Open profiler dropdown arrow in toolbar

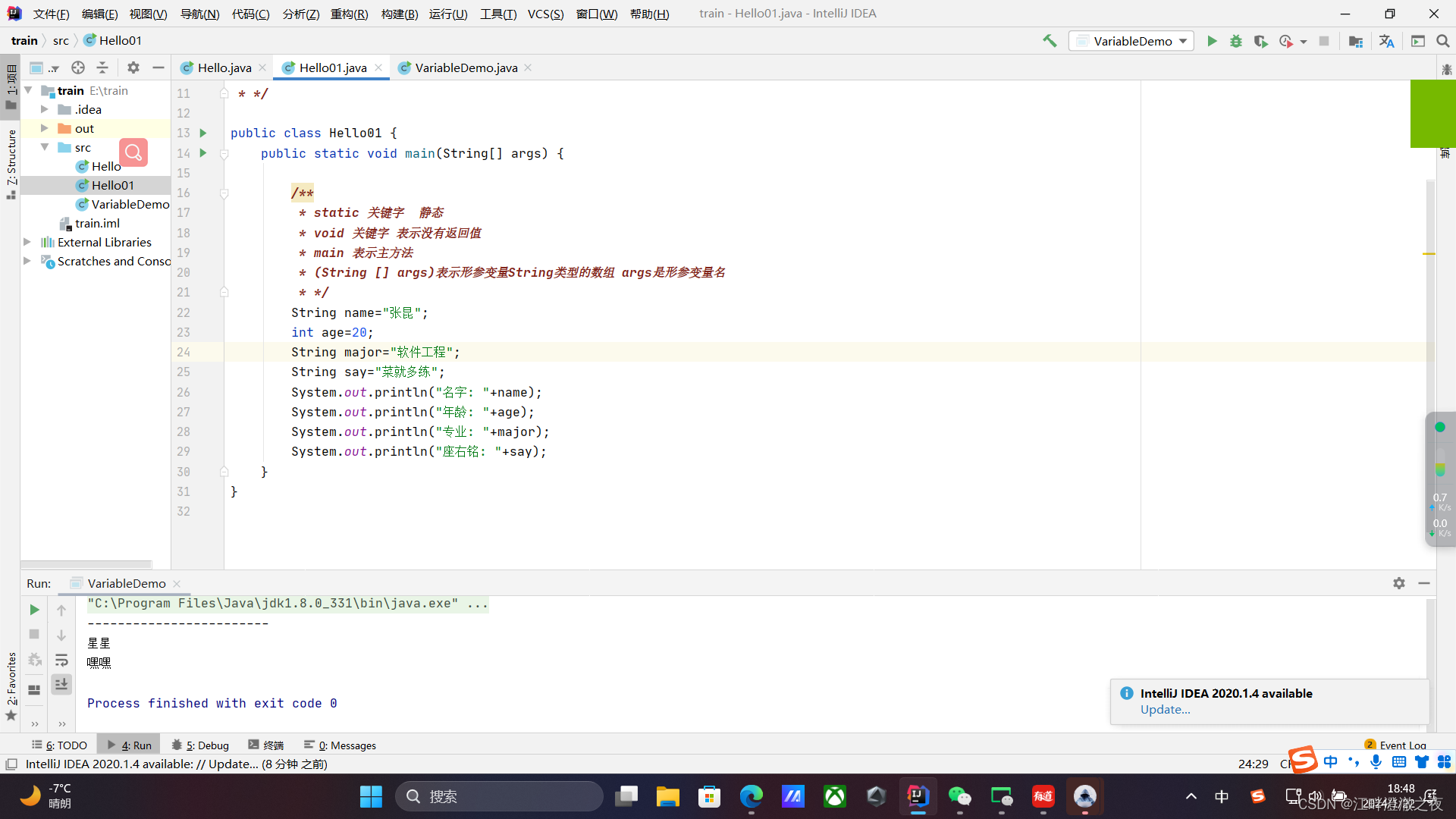[1304, 42]
